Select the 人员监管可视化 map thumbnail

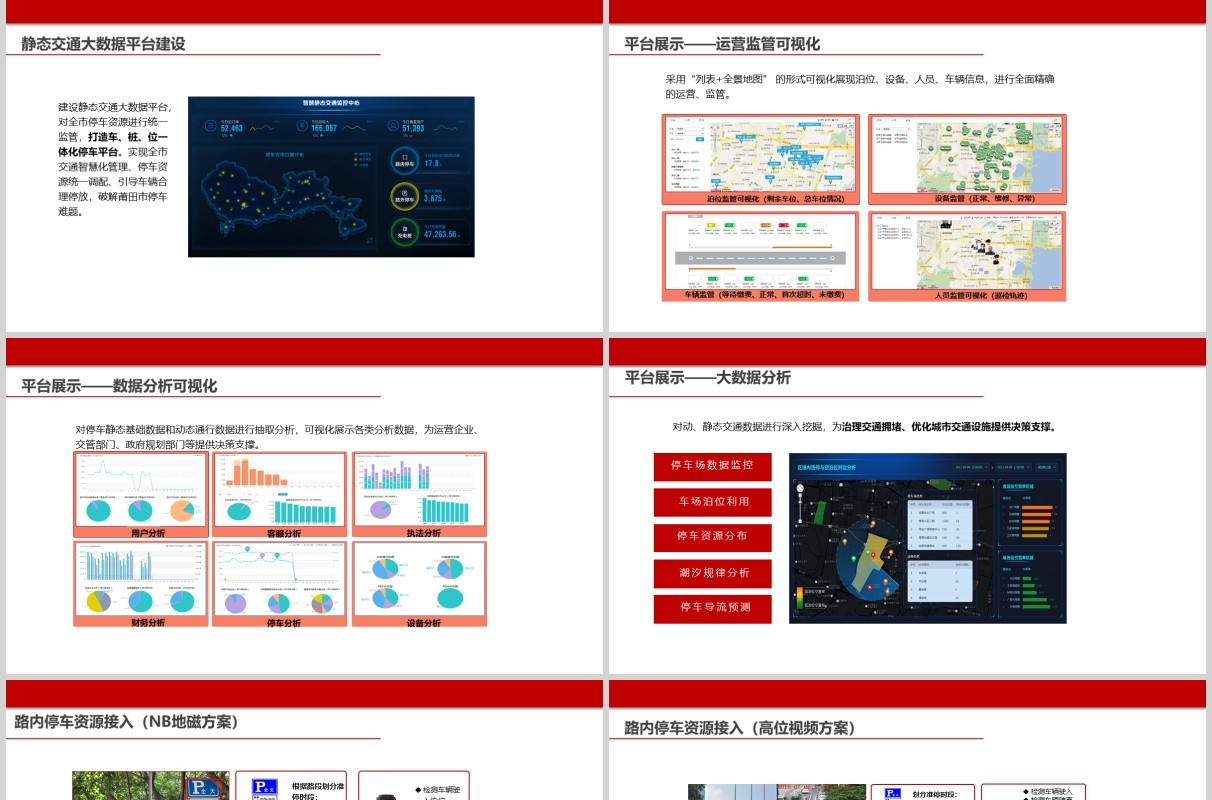coord(967,251)
